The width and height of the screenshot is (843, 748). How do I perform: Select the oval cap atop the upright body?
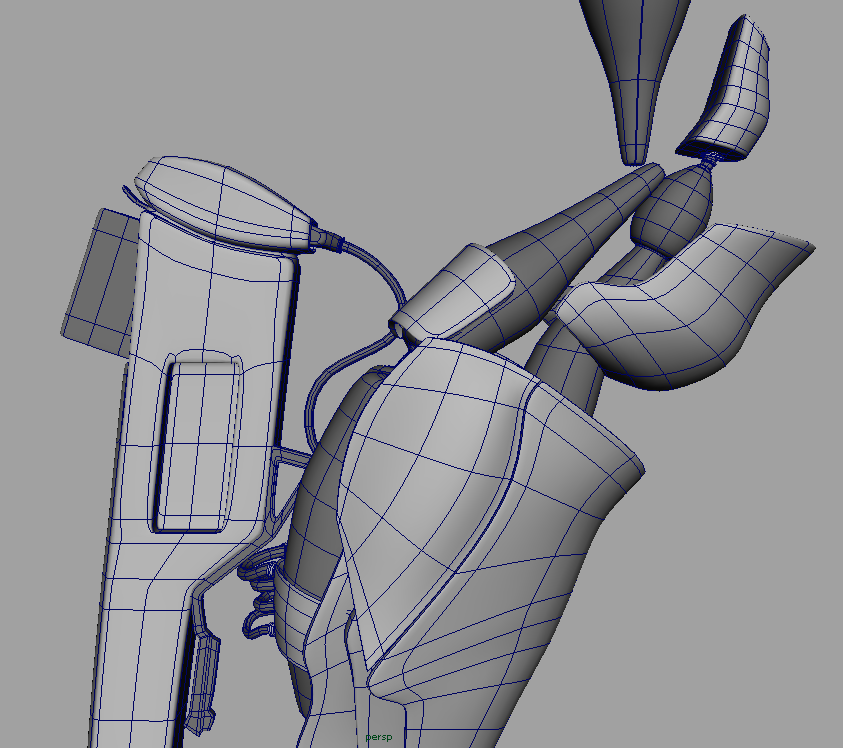click(x=223, y=203)
